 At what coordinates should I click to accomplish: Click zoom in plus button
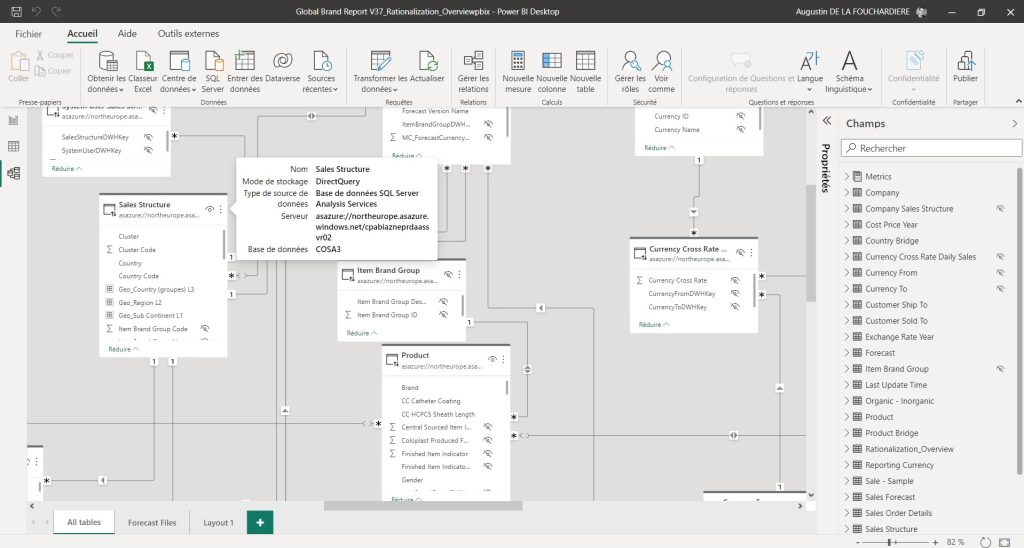click(x=935, y=542)
